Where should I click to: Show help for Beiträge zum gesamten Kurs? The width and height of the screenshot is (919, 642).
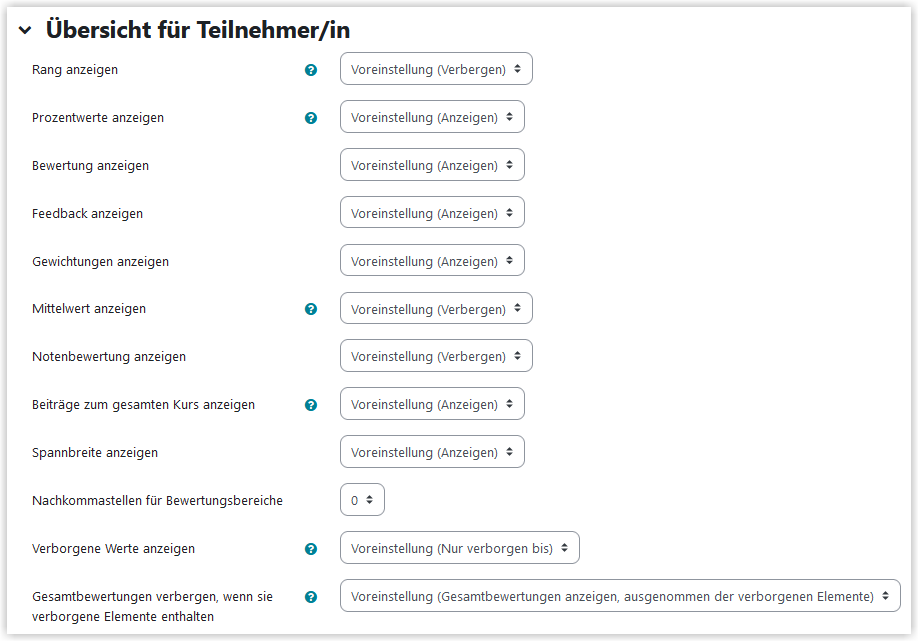coord(311,405)
